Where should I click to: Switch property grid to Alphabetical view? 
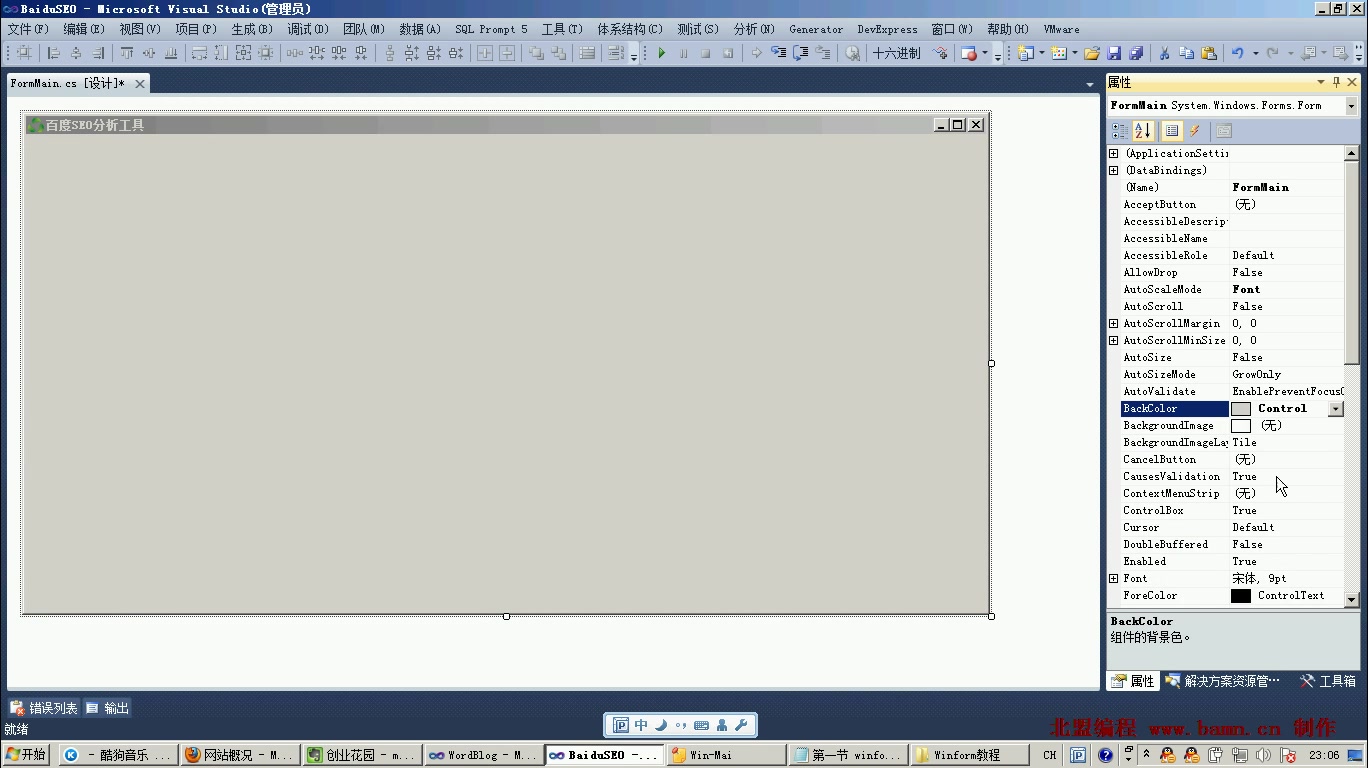tap(1144, 131)
